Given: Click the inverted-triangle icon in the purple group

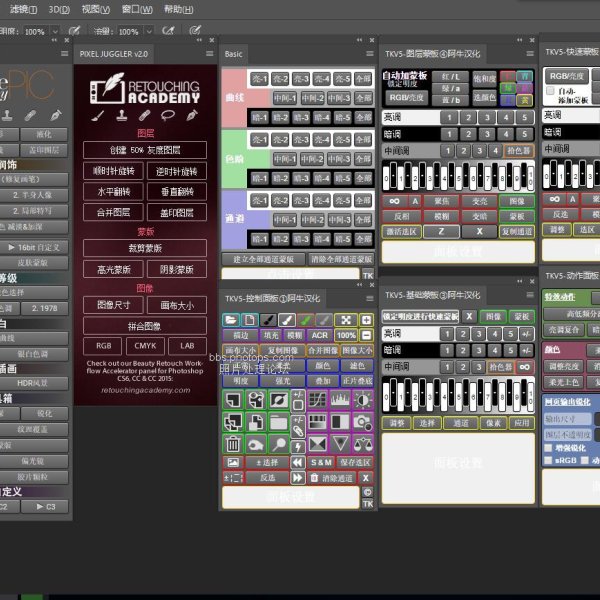Looking at the screenshot, I should [x=340, y=444].
